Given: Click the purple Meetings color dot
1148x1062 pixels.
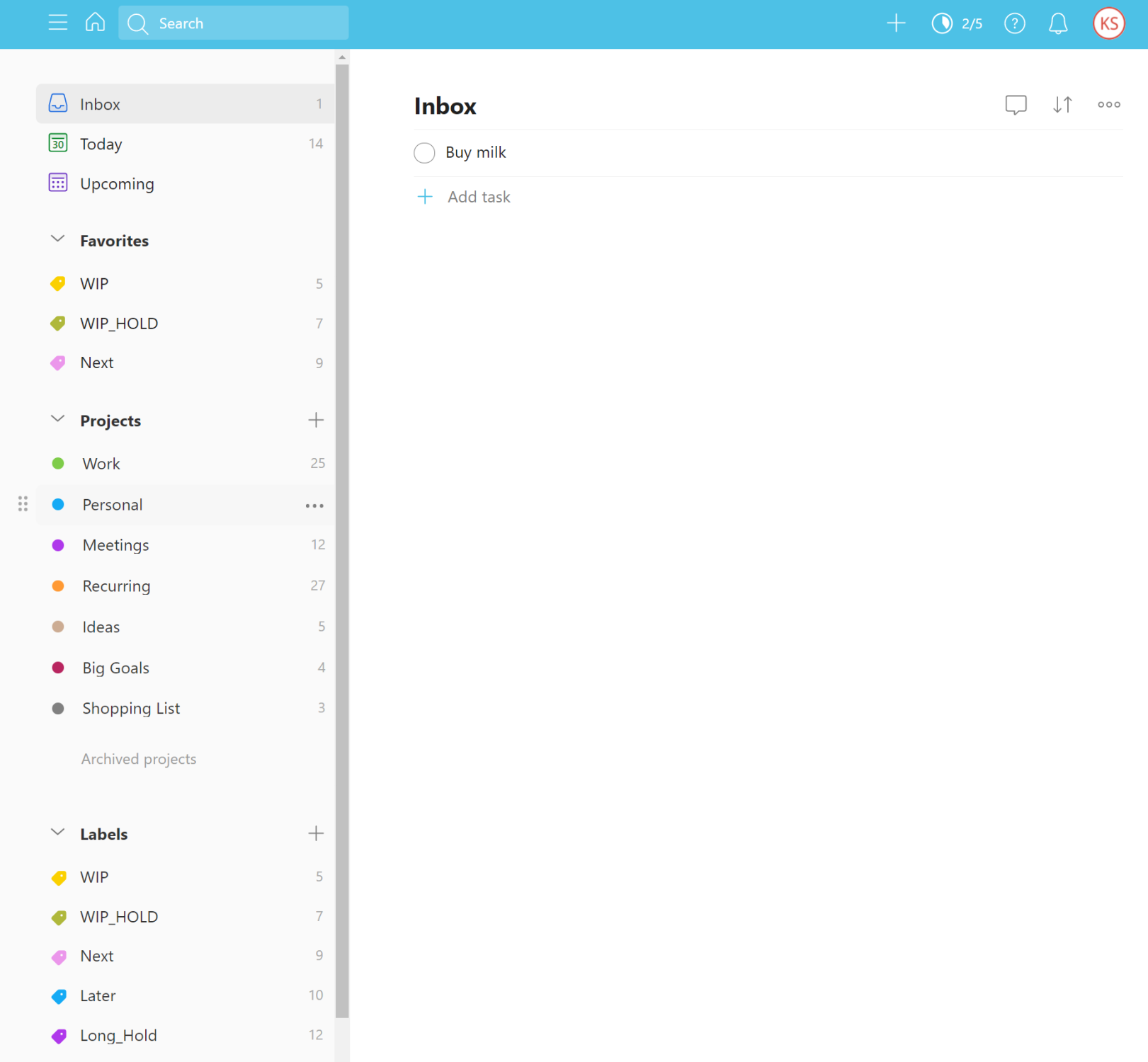Looking at the screenshot, I should 58,545.
